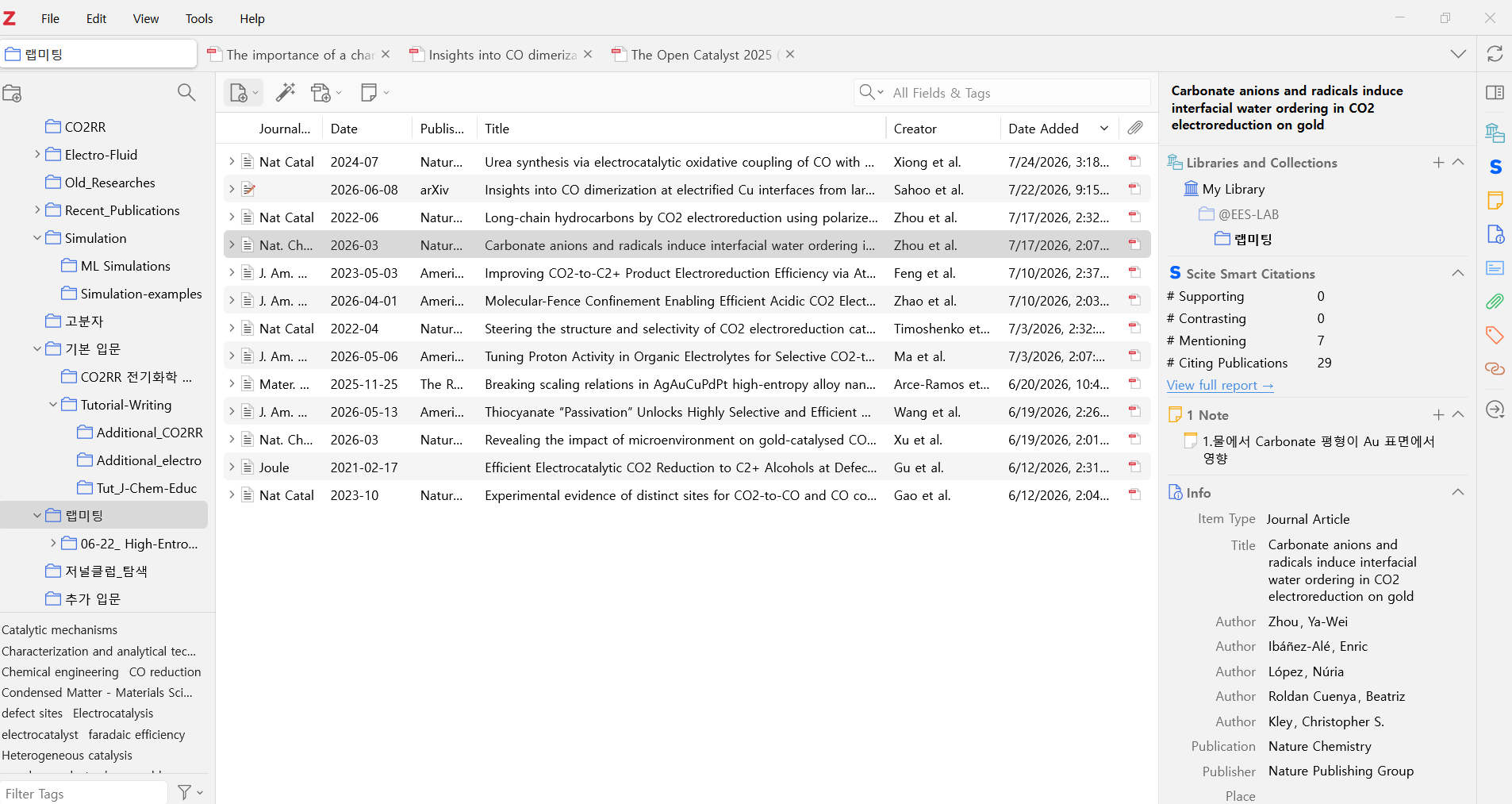Click the attachment paperclip column header
The height and width of the screenshot is (804, 1512).
[1135, 128]
